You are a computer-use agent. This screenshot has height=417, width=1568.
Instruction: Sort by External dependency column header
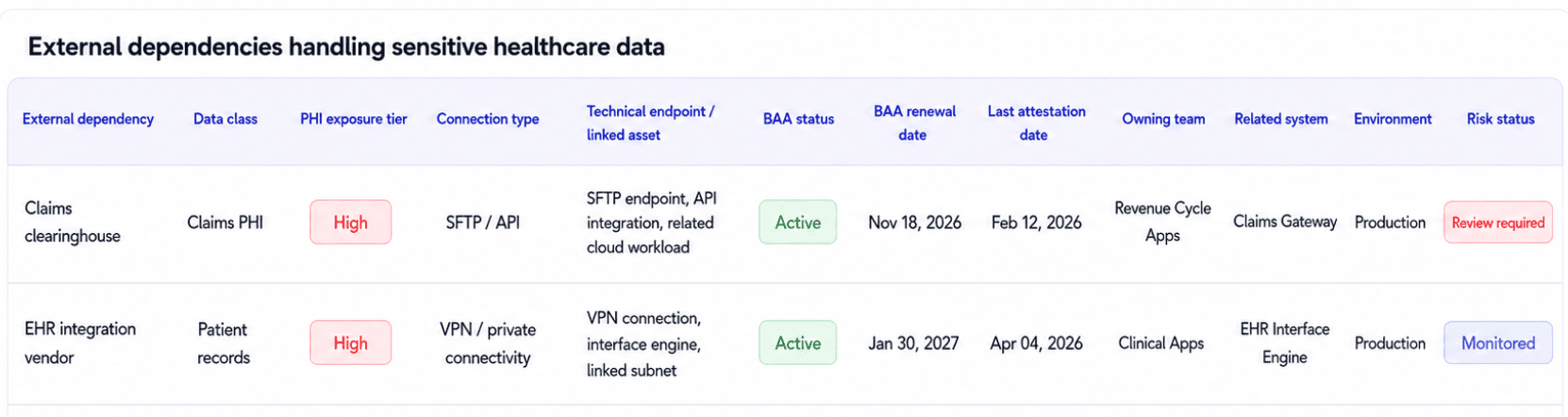coord(88,119)
